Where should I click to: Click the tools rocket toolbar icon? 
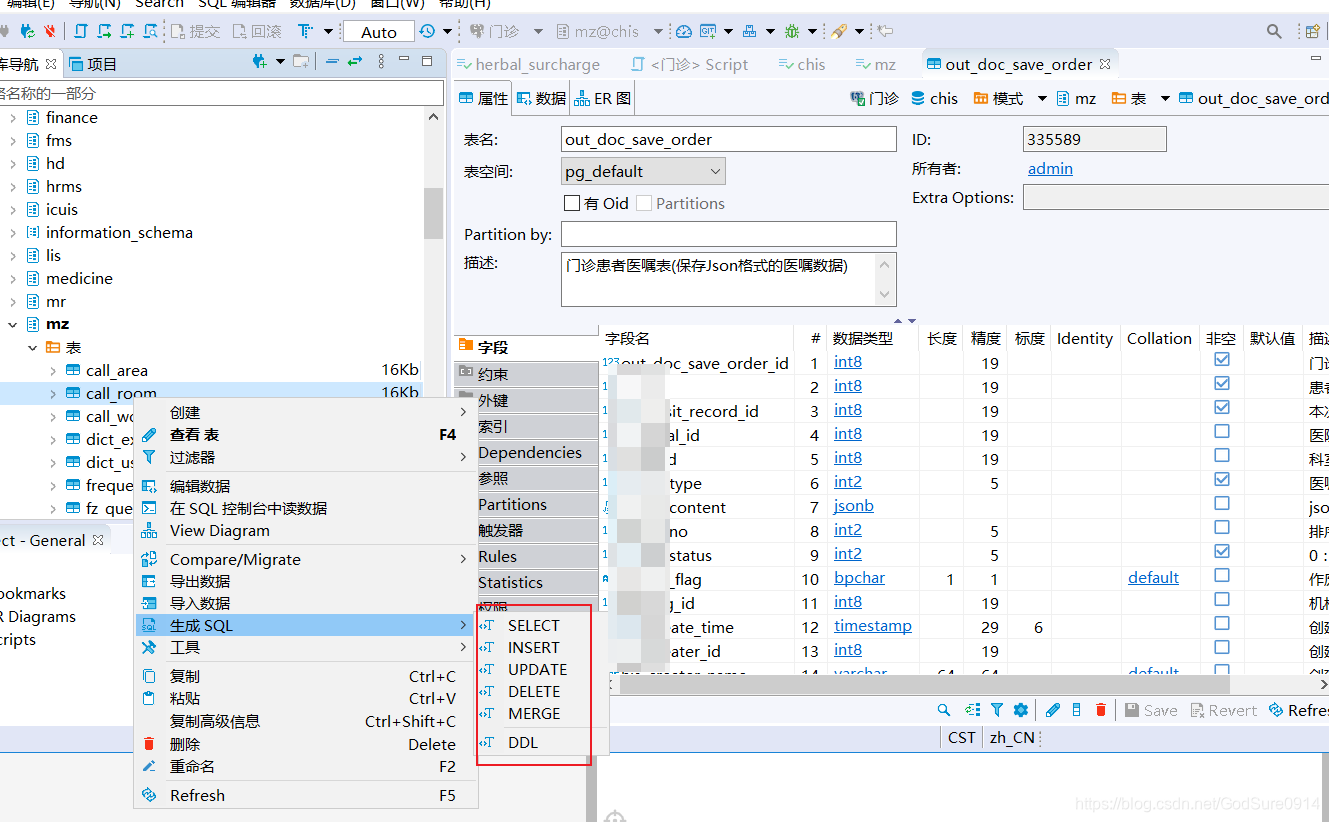pos(840,32)
